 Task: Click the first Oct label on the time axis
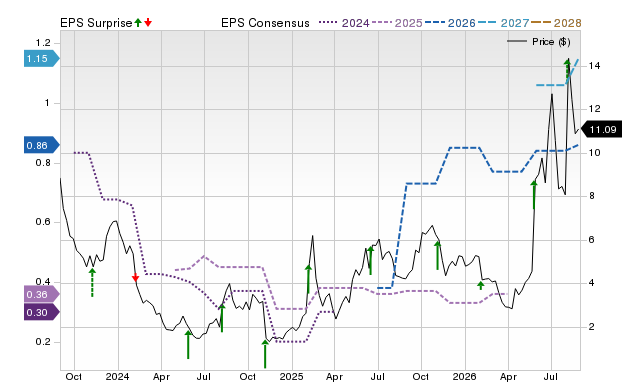74,376
